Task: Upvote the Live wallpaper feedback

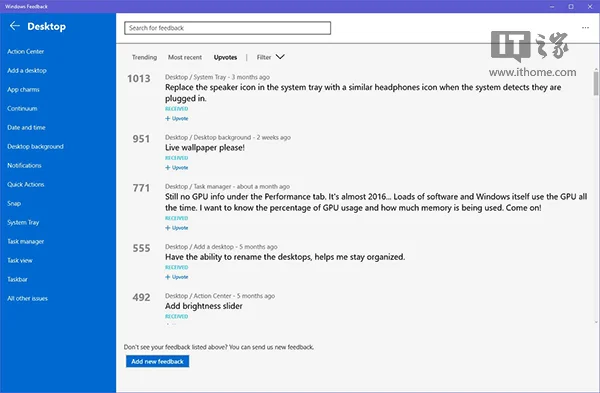Action: [176, 168]
